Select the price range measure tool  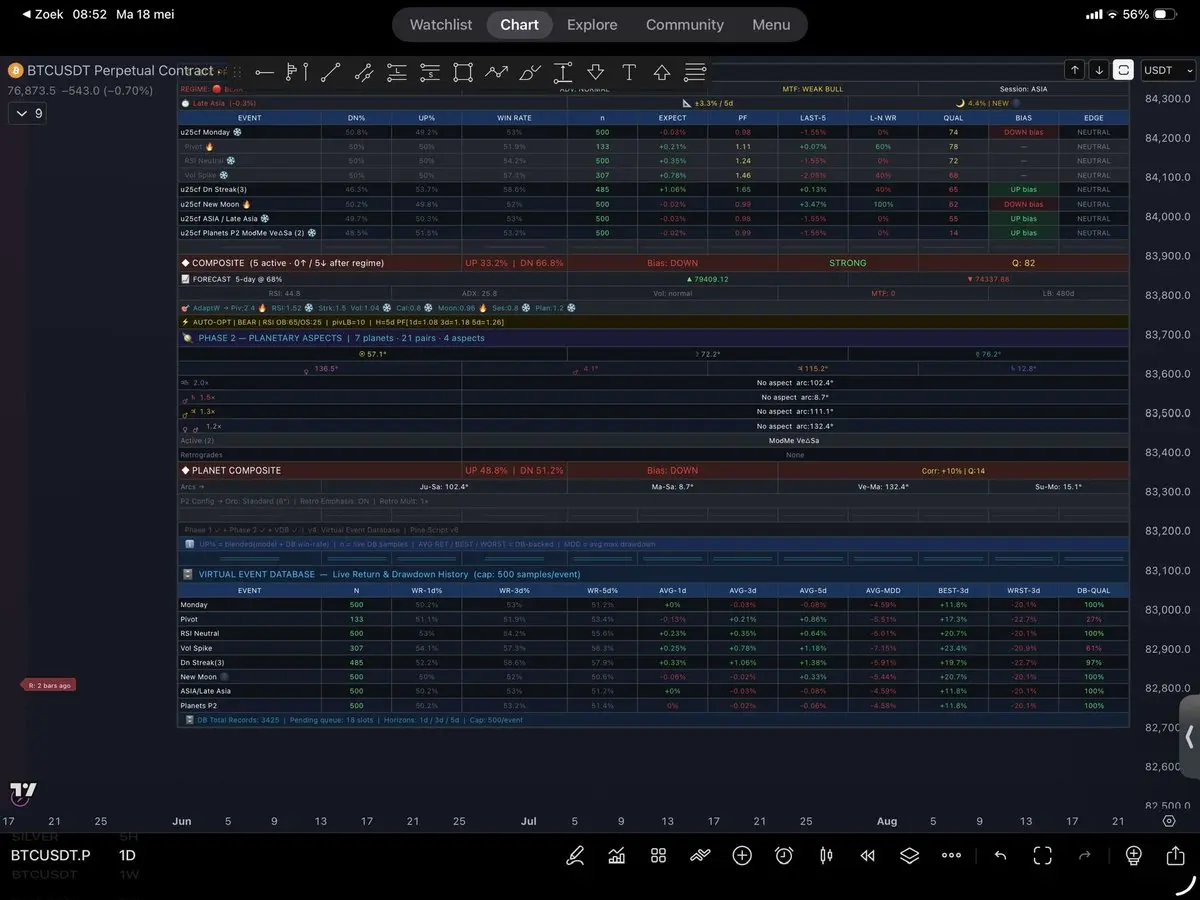pos(563,72)
